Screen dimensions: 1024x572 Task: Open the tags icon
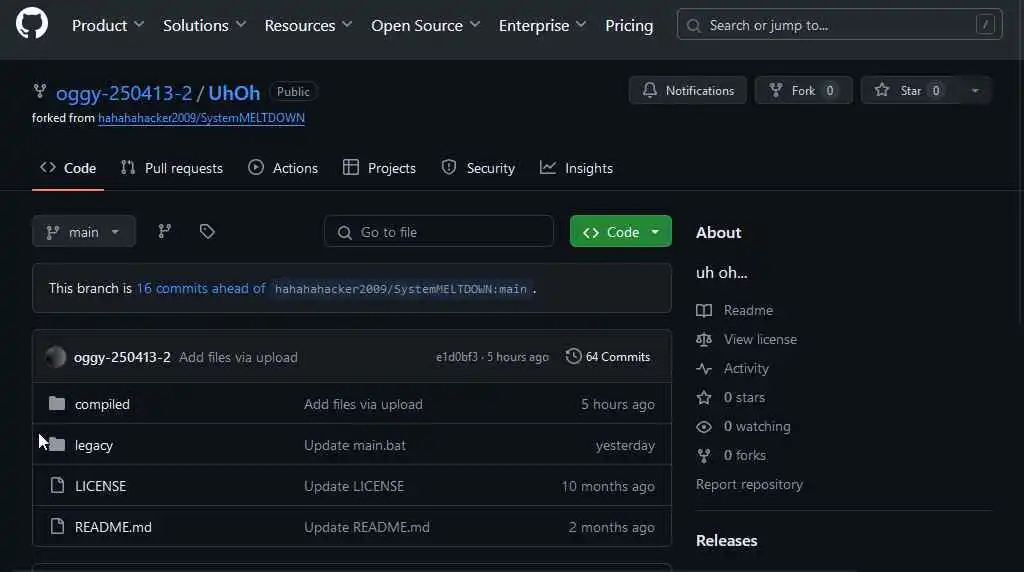207,231
